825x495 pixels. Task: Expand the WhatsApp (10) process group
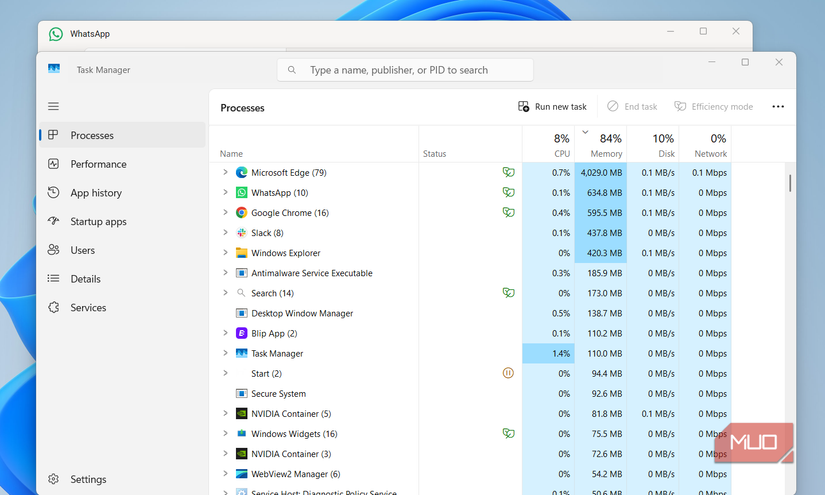click(x=225, y=192)
